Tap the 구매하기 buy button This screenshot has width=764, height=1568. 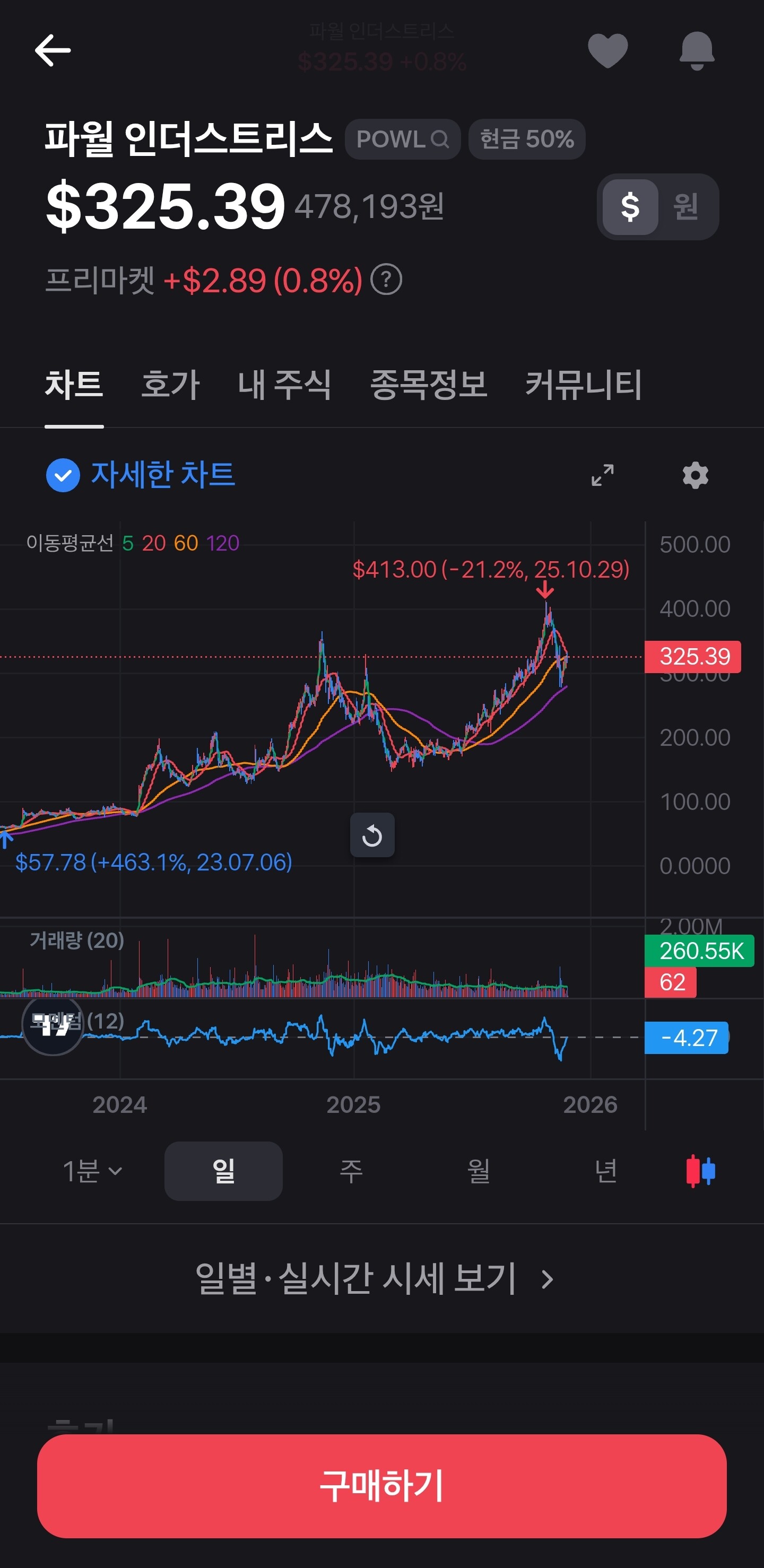[381, 1486]
